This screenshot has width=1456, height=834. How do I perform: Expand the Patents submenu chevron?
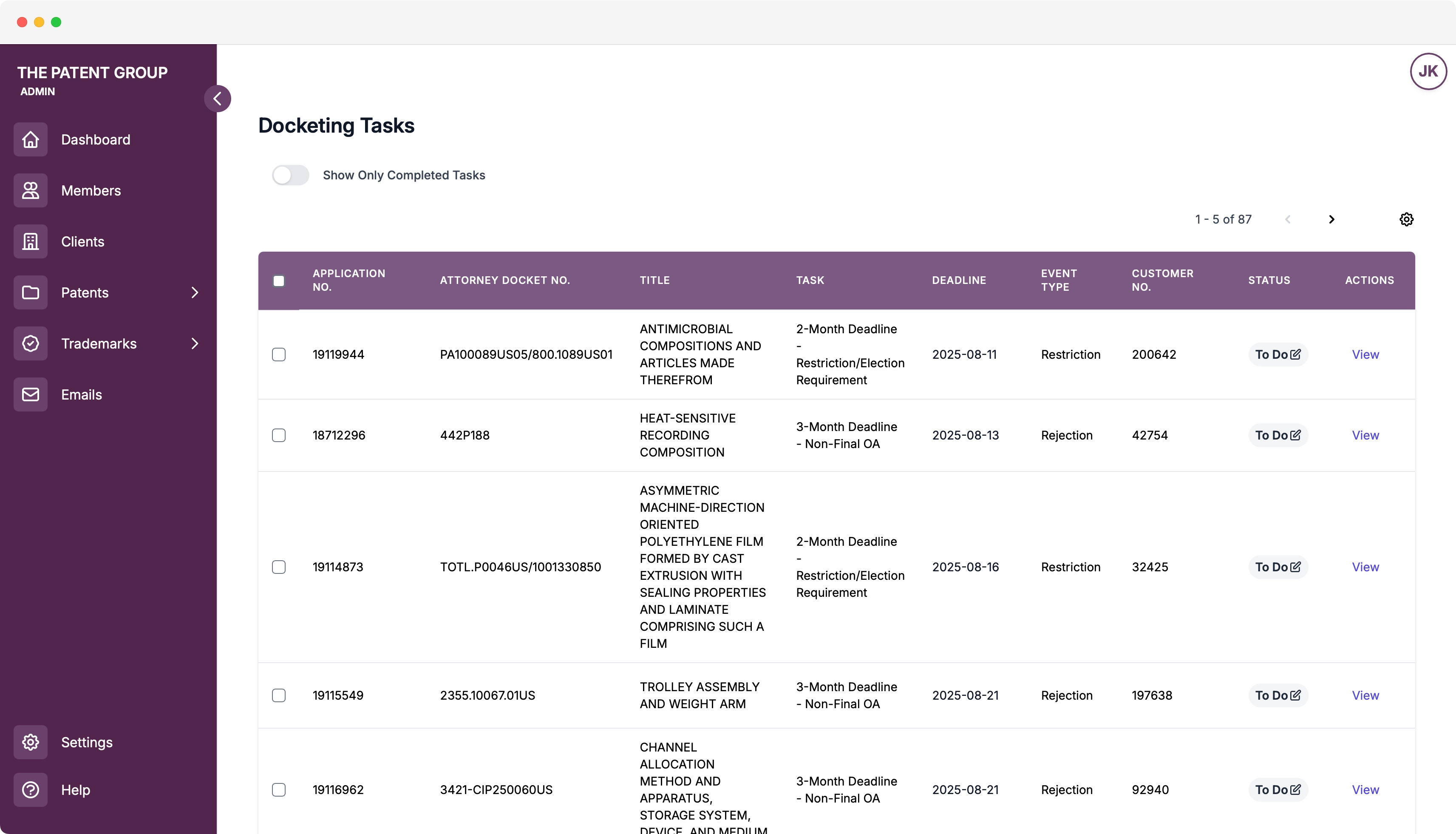point(195,292)
